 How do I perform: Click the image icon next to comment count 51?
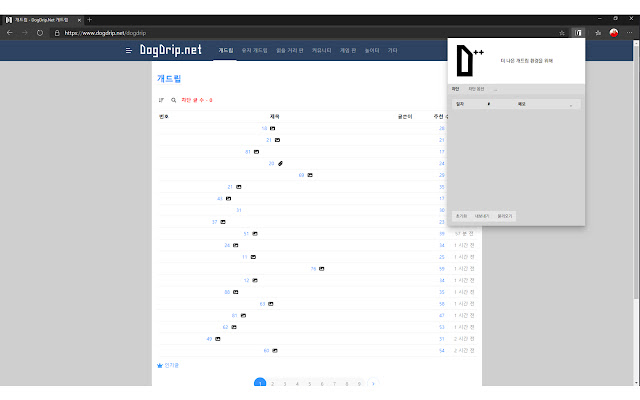click(255, 234)
